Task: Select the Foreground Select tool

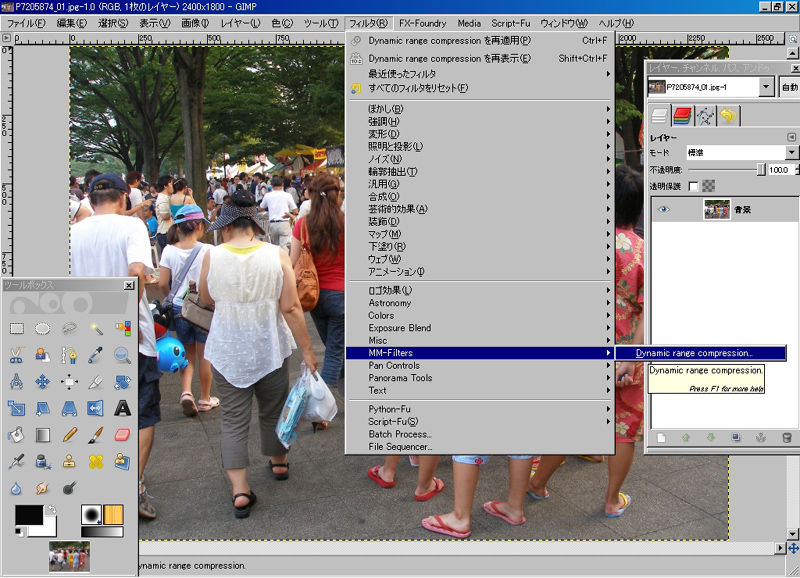Action: tap(43, 355)
